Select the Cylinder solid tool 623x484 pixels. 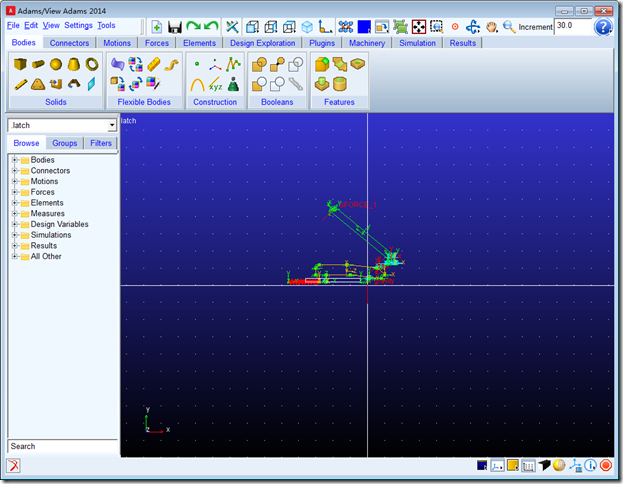click(x=38, y=64)
